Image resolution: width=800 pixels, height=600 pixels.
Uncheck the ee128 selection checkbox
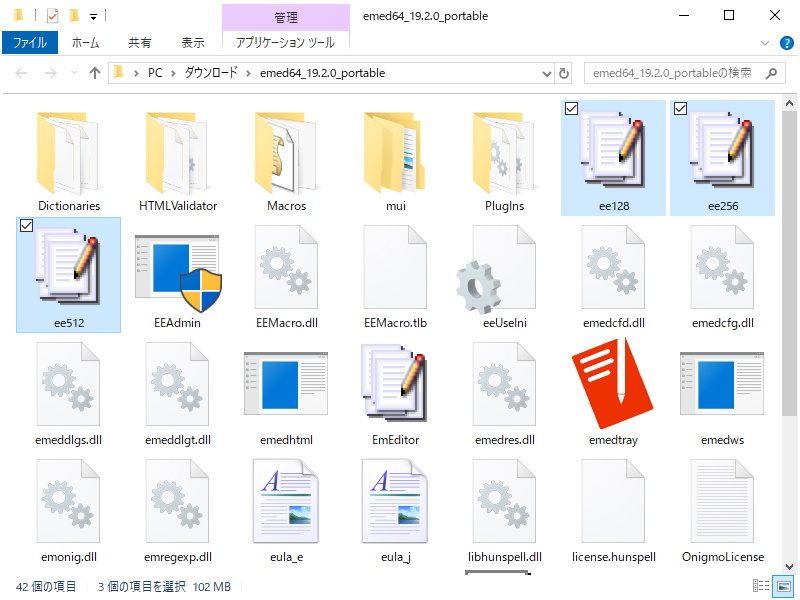pos(571,109)
